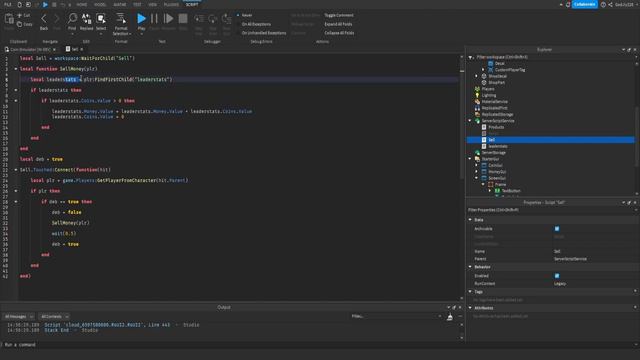This screenshot has height=360, width=640.
Task: Click Toggle Comment action
Action: 339,15
